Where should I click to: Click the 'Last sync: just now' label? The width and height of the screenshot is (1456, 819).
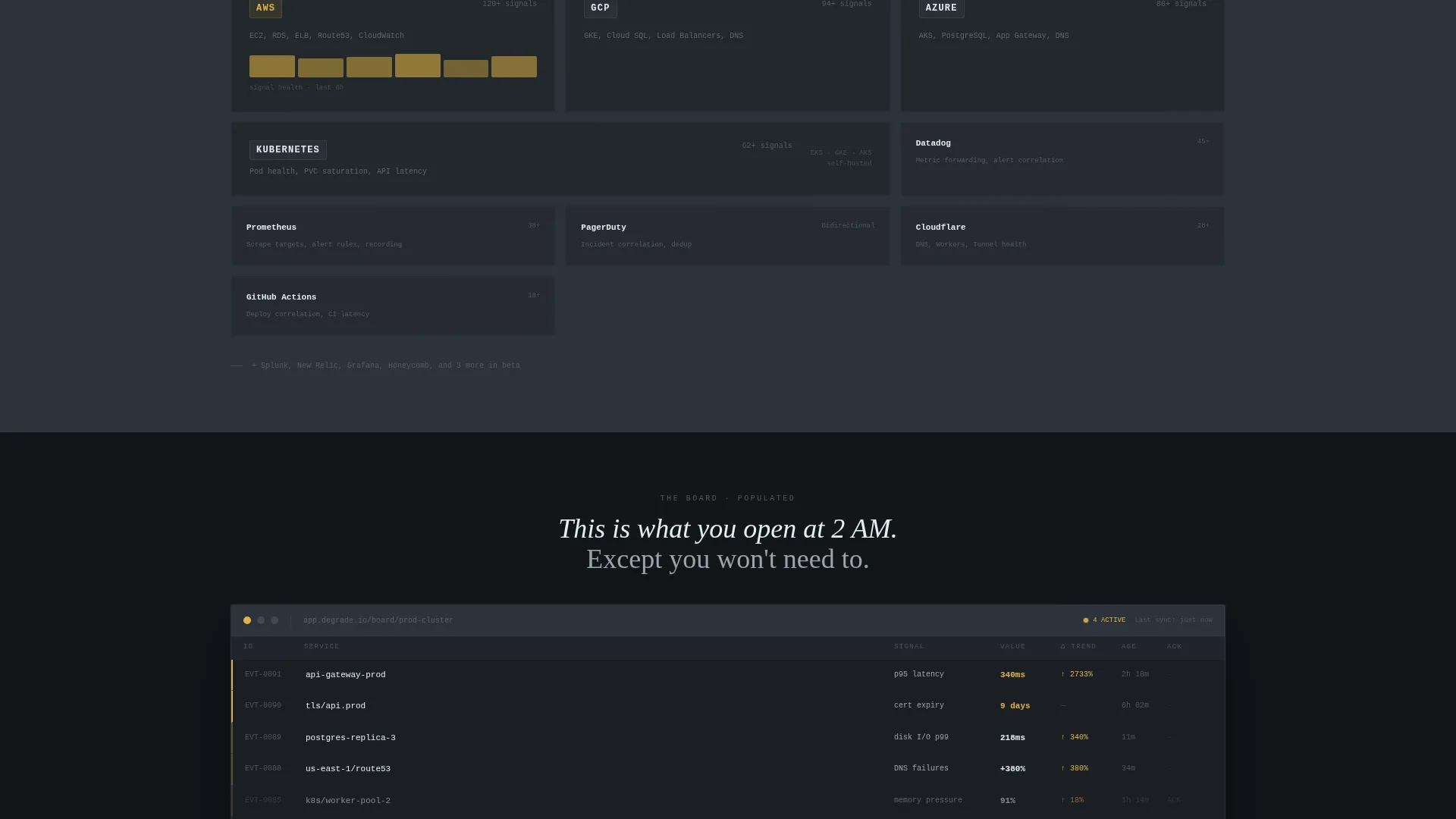(1173, 620)
